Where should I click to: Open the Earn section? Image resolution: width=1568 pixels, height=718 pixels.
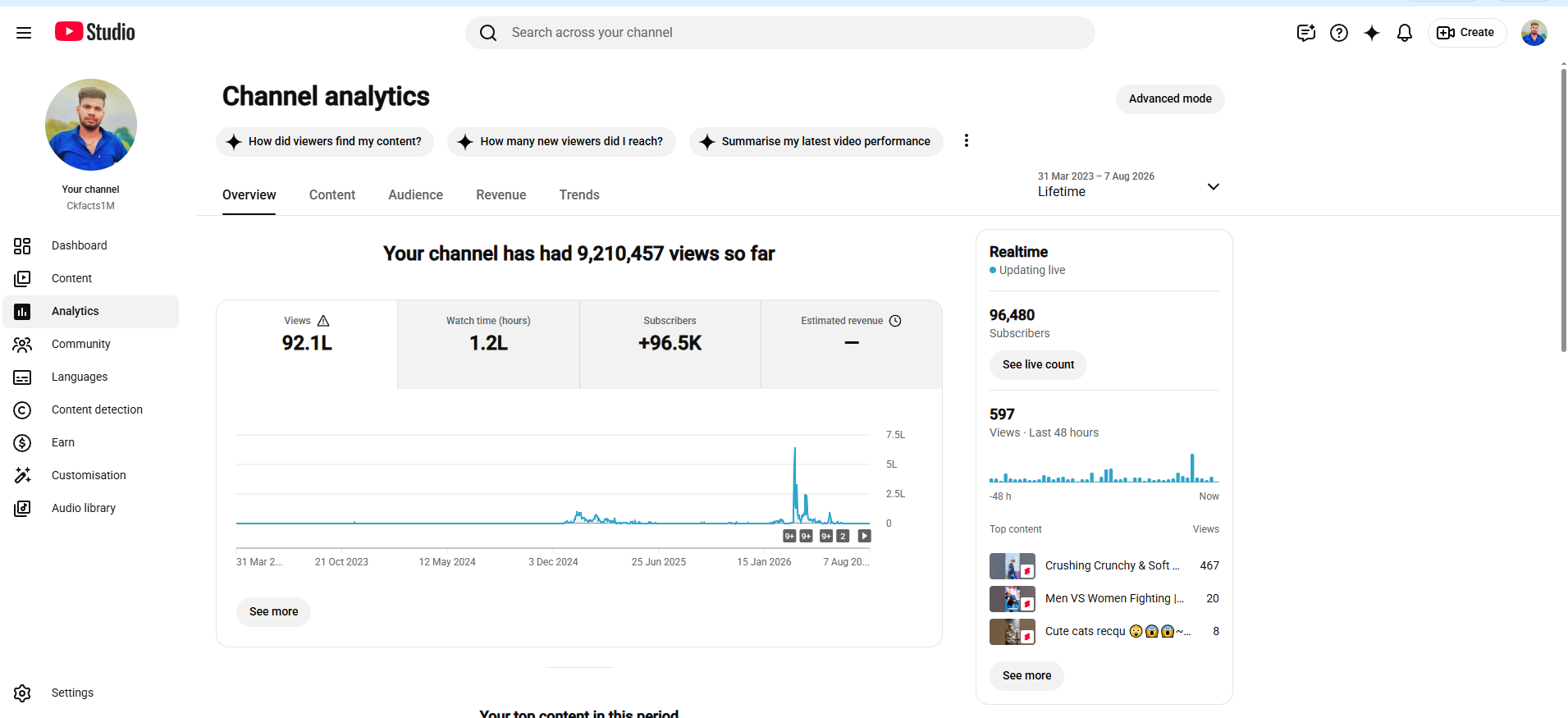click(x=91, y=442)
